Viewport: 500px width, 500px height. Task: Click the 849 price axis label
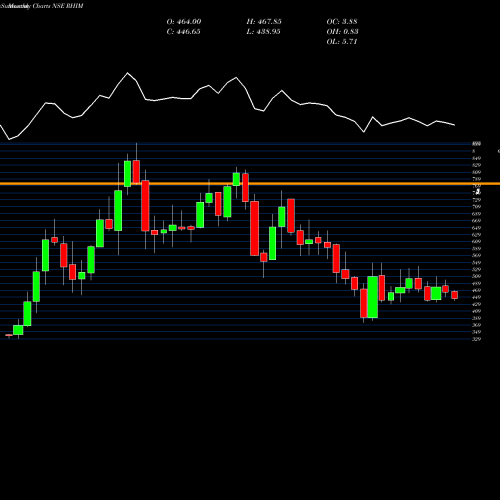pos(477,158)
